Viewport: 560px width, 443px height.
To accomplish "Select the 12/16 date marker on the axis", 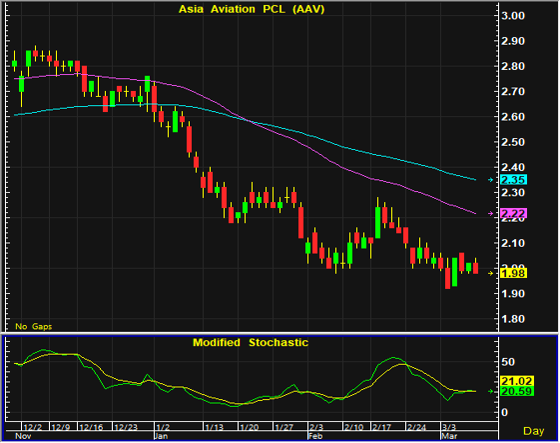I will coord(91,427).
